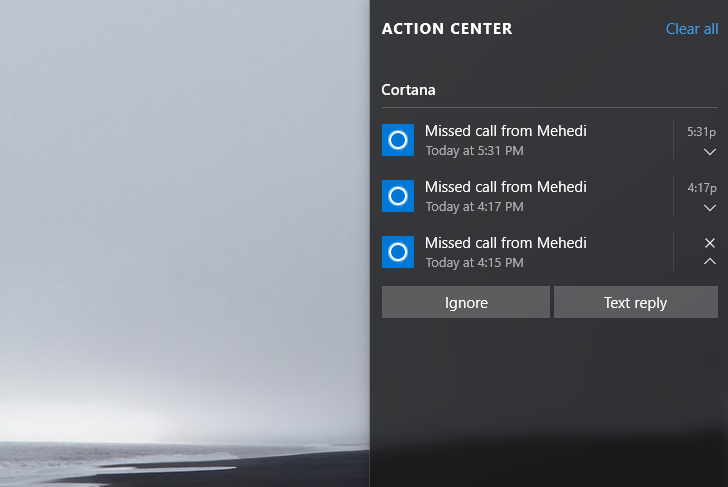Open missed call notification titled at 5:31 PM
The height and width of the screenshot is (487, 728).
point(527,140)
